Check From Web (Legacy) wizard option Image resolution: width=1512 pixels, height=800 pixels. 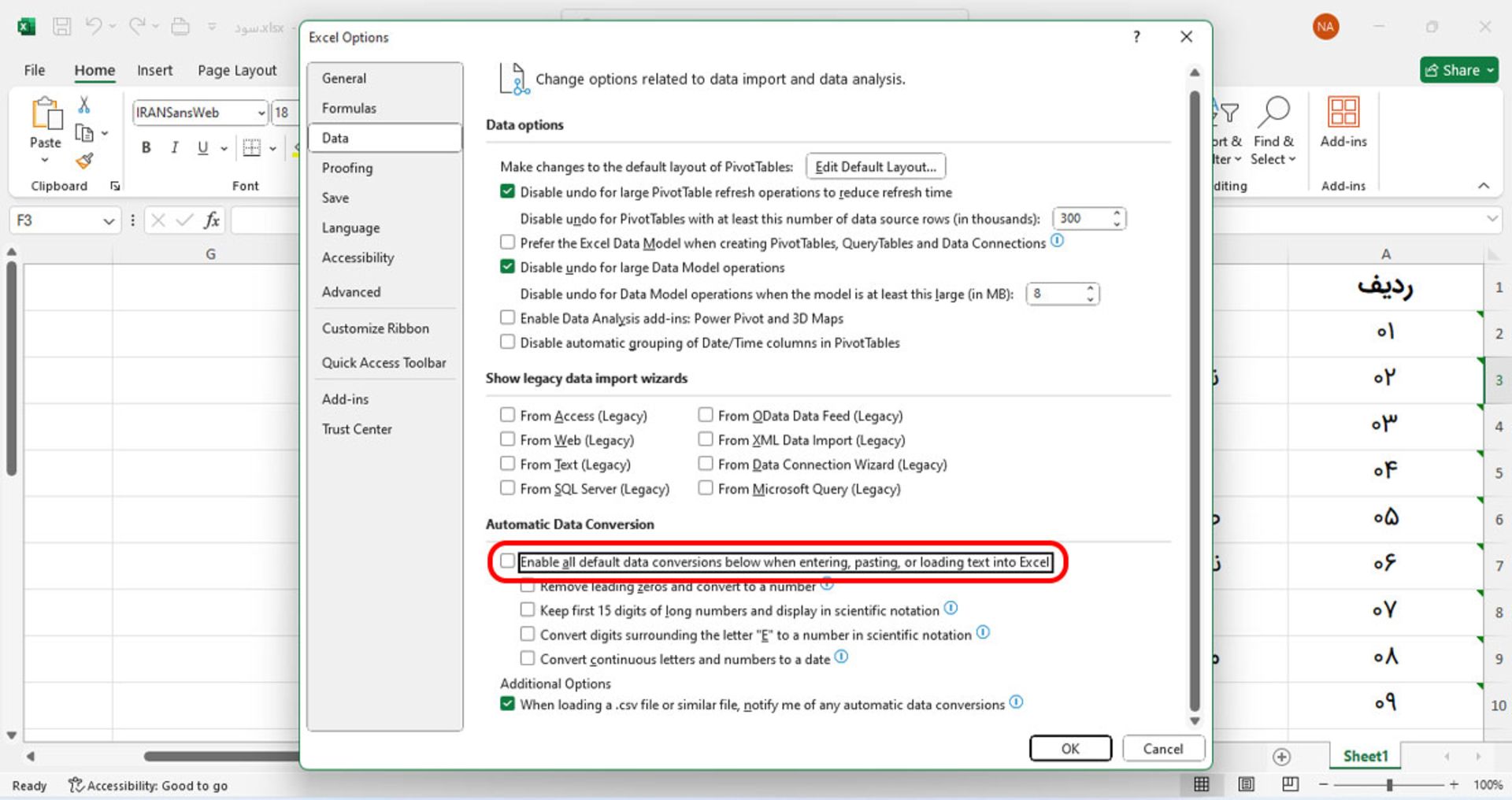click(x=508, y=439)
